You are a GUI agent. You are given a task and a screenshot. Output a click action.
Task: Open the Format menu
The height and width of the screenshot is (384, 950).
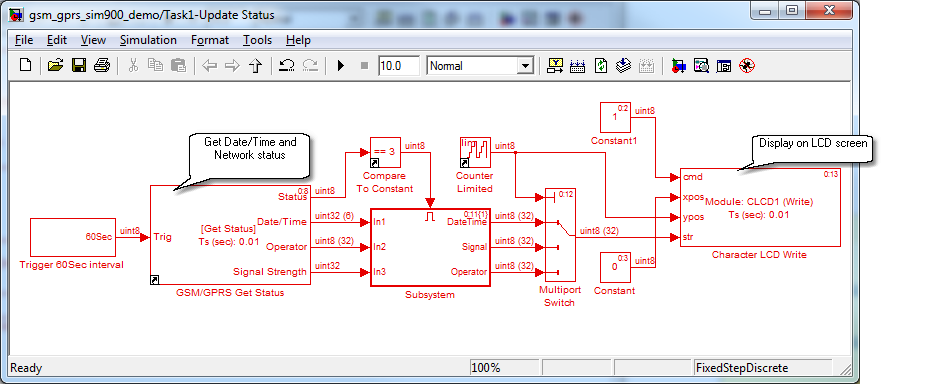coord(210,40)
